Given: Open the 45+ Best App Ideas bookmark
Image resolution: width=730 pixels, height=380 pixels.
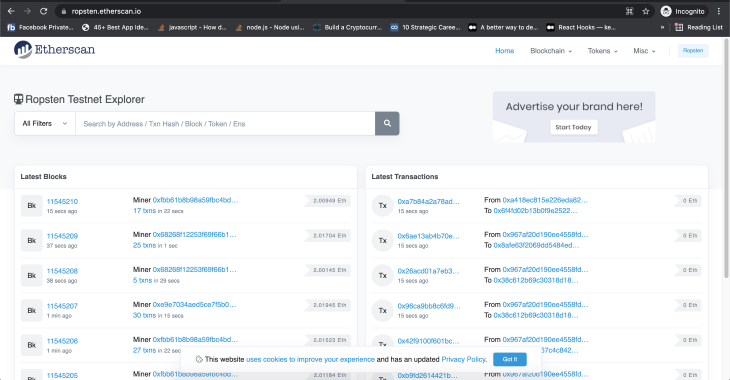Looking at the screenshot, I should click(x=115, y=27).
